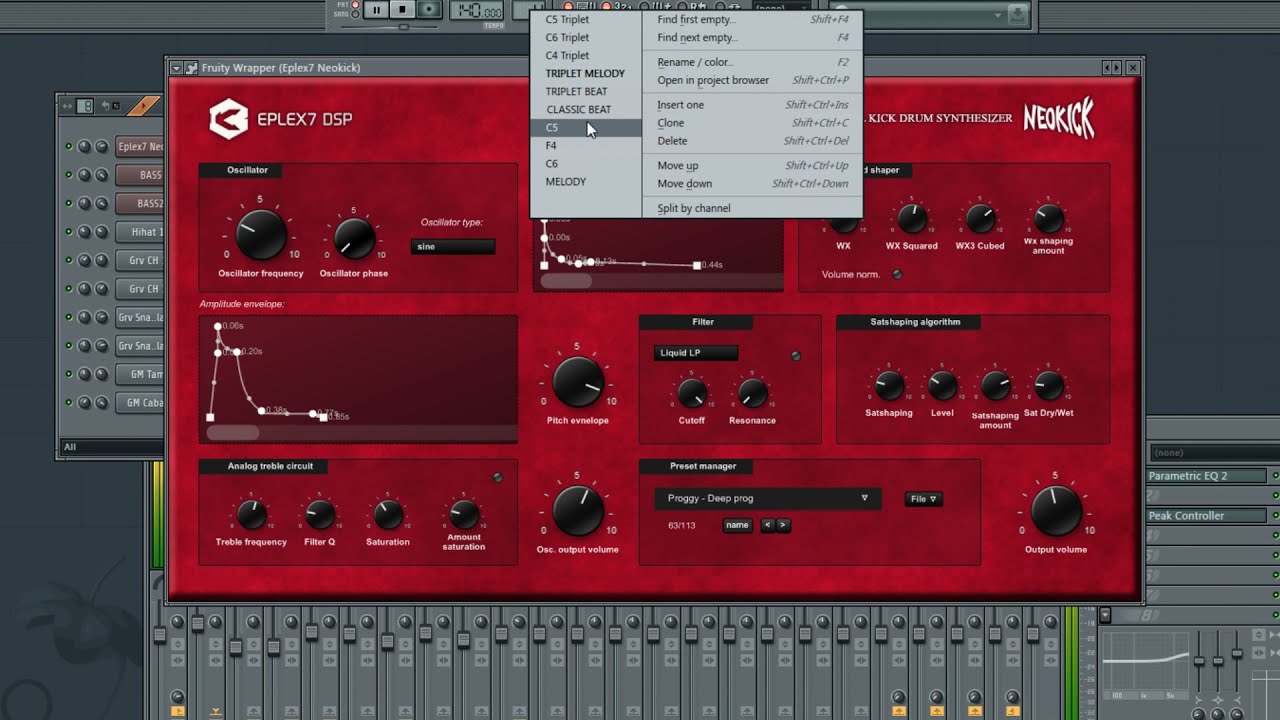Toggle the Filter section power LED
Viewport: 1280px width, 720px height.
[x=796, y=355]
